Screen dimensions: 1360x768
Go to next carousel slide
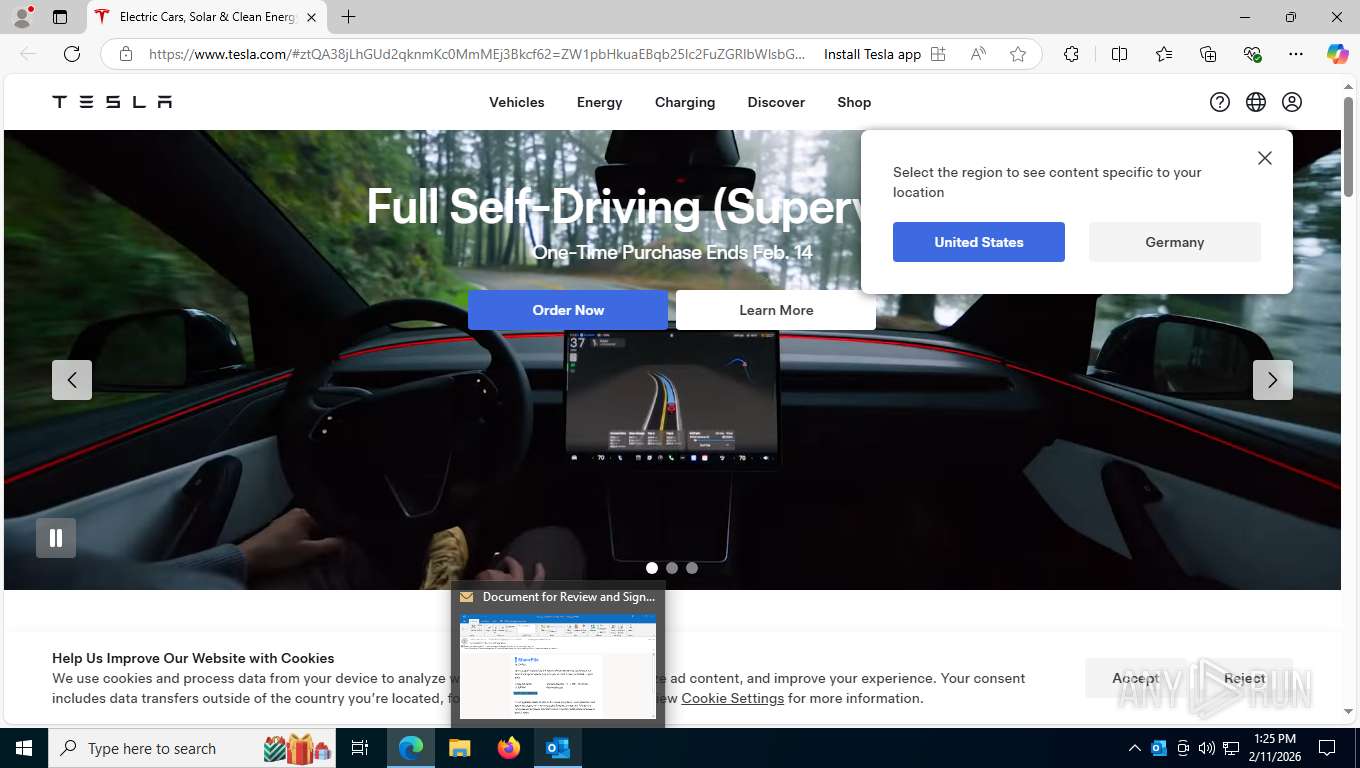tap(1273, 380)
